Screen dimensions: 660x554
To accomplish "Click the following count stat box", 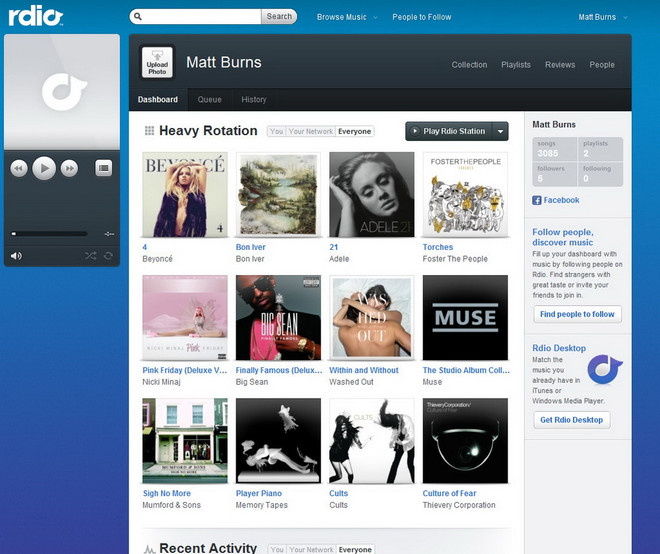I will [600, 174].
